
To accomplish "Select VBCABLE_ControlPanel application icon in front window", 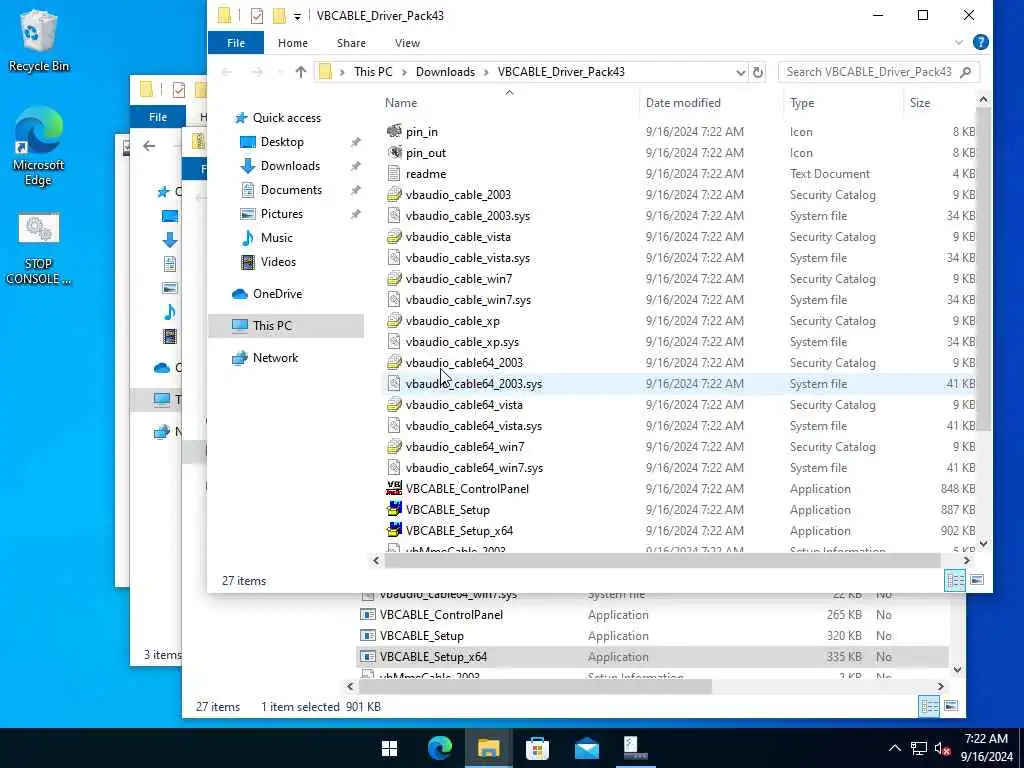I will 394,488.
